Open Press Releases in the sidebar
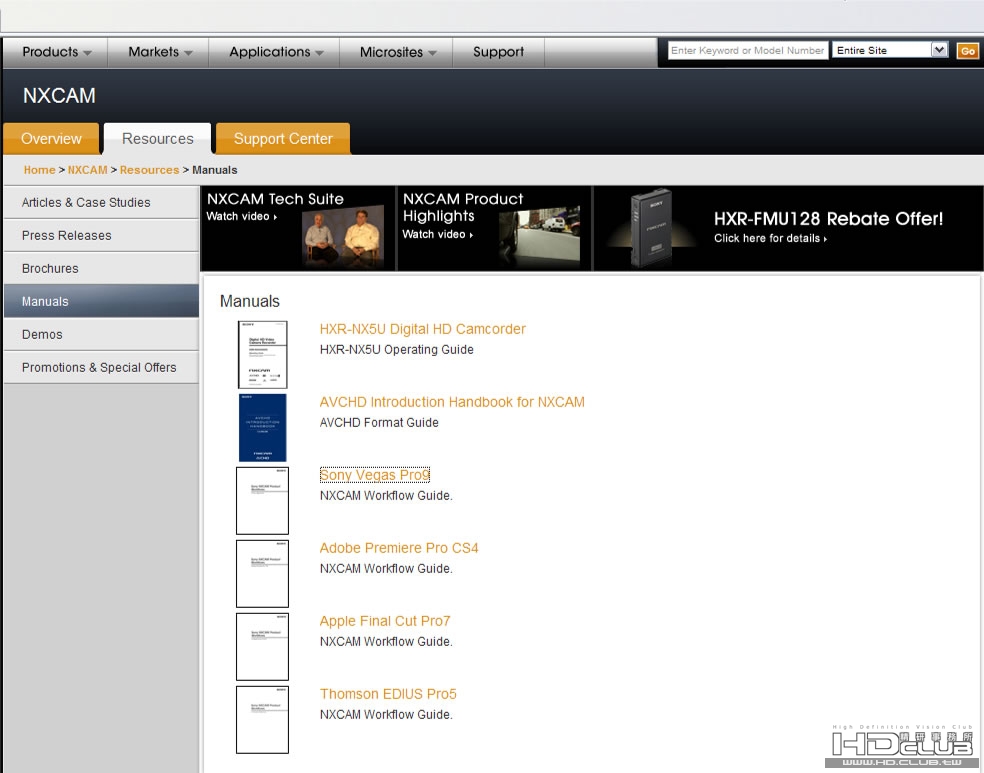The height and width of the screenshot is (773, 984). tap(101, 235)
